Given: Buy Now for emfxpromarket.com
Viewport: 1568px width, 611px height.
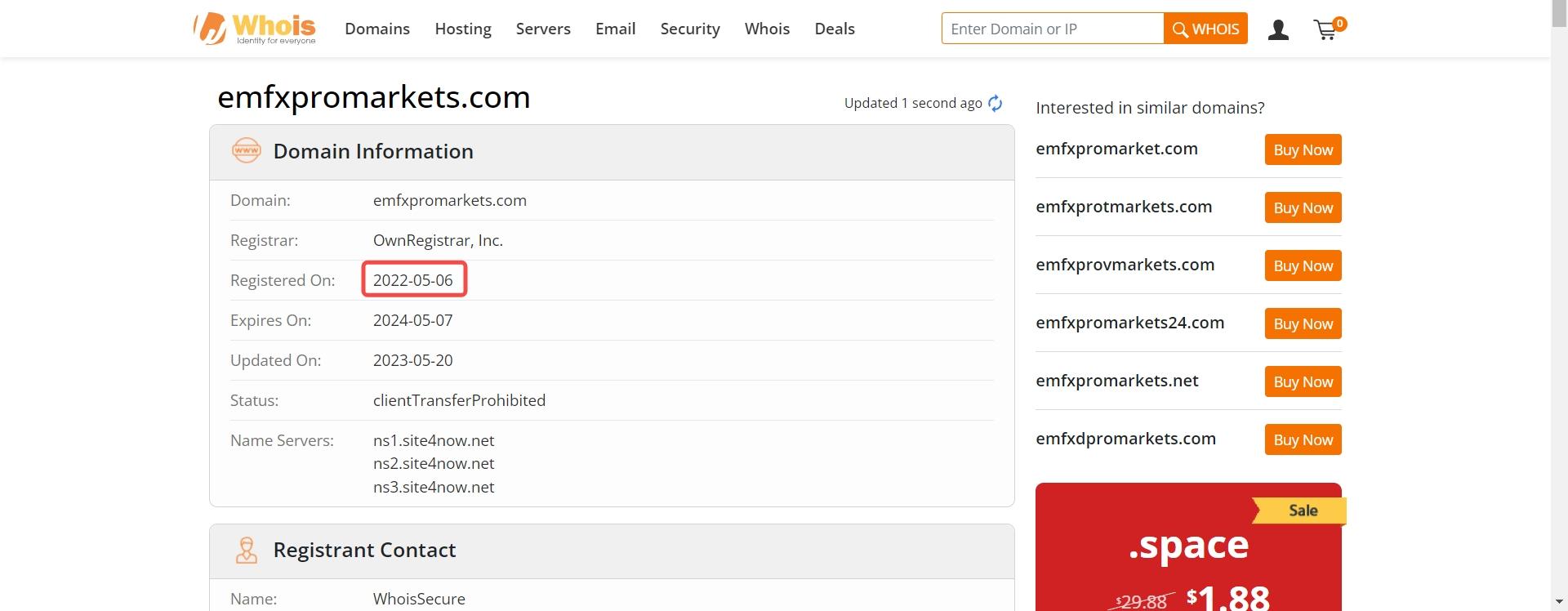Looking at the screenshot, I should (1303, 149).
